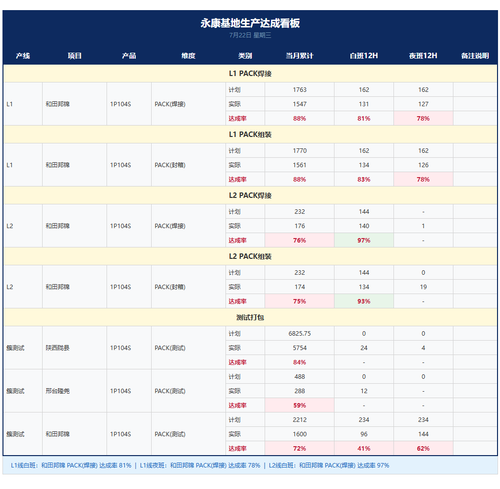Image resolution: width=500 pixels, height=489 pixels.
Task: Click the monthly actual value 288
Action: pyautogui.click(x=299, y=391)
